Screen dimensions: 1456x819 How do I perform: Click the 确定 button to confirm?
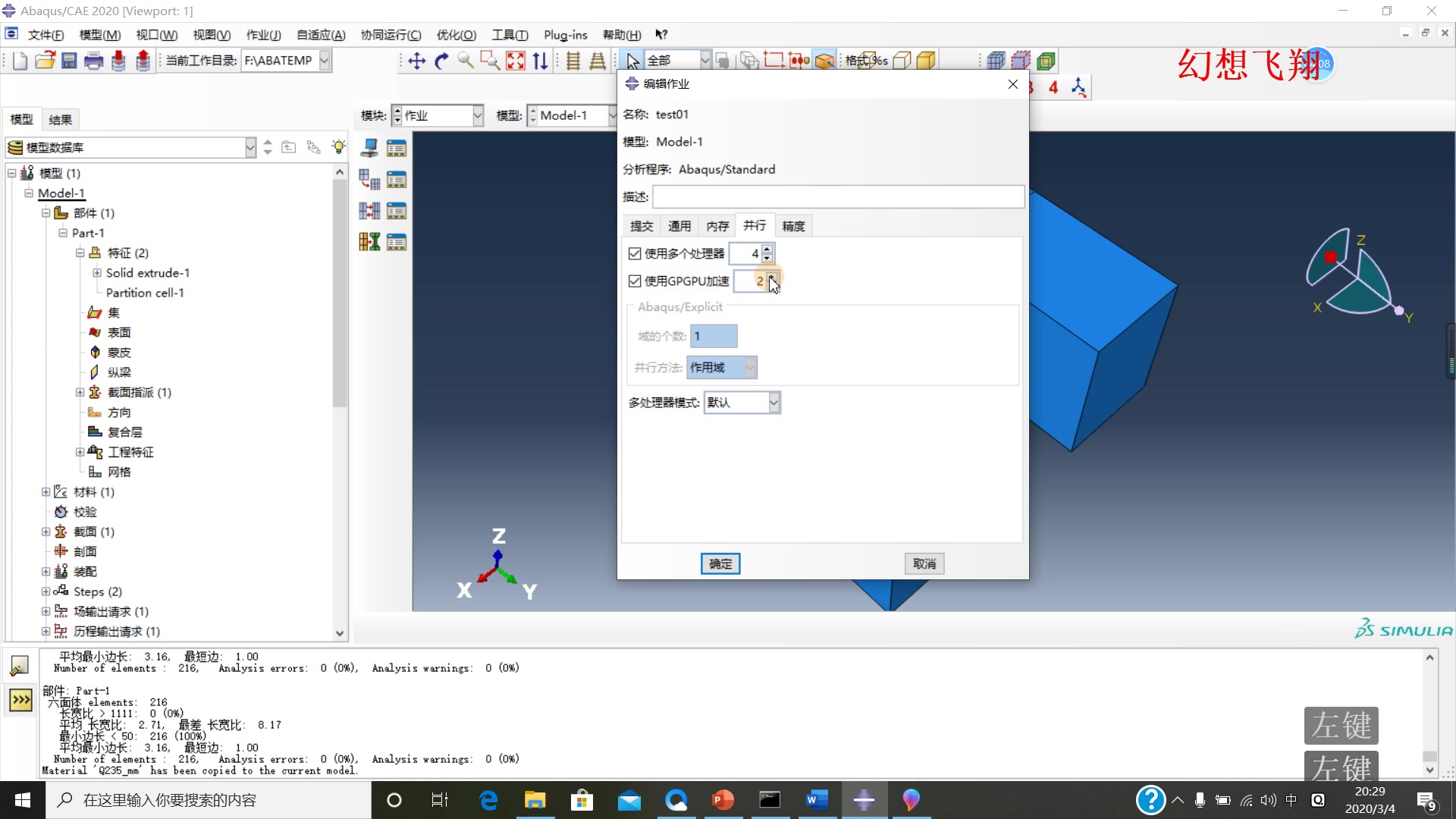[720, 563]
